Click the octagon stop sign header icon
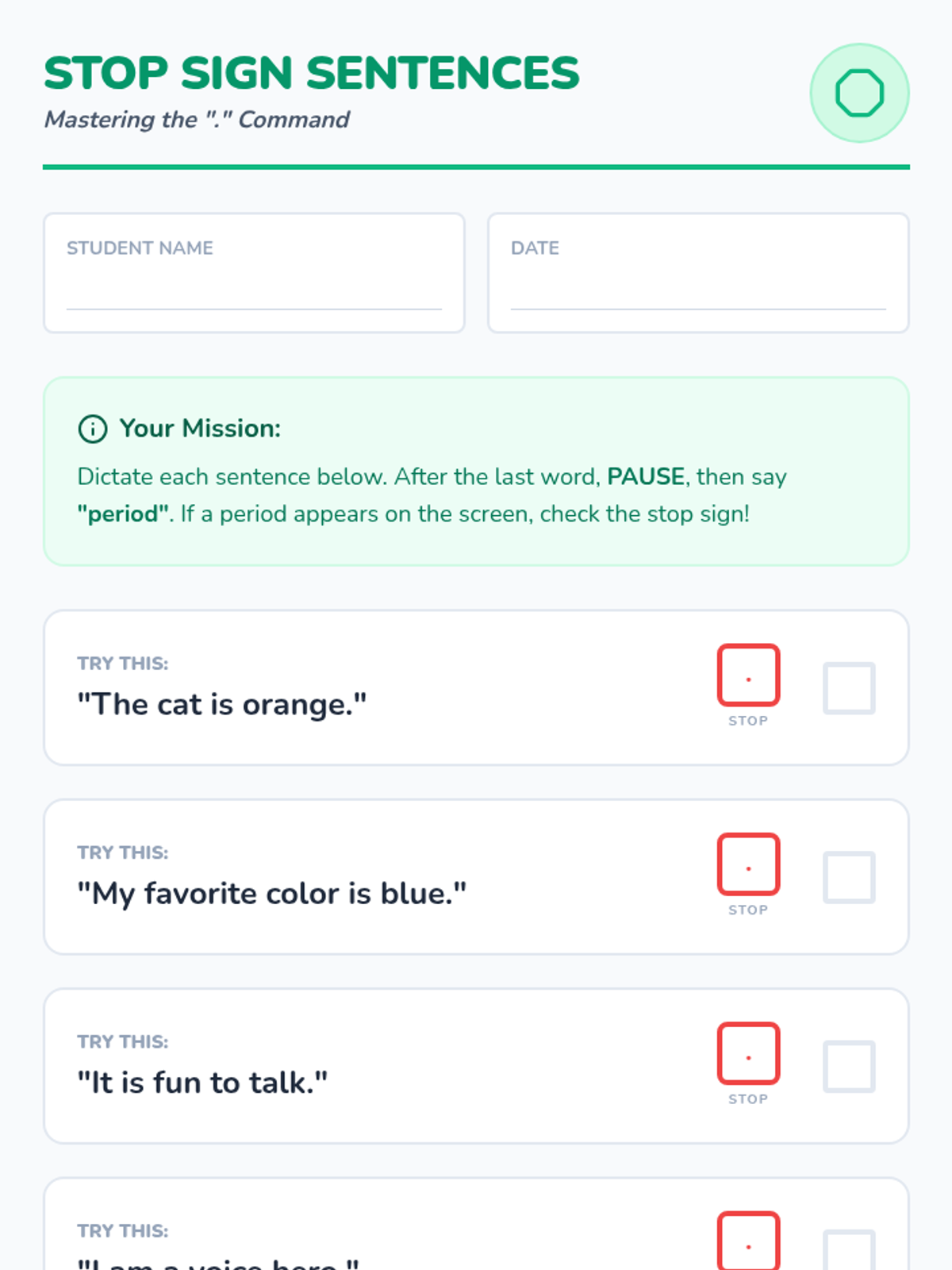Screen dimensions: 952x1270 pyautogui.click(x=859, y=93)
